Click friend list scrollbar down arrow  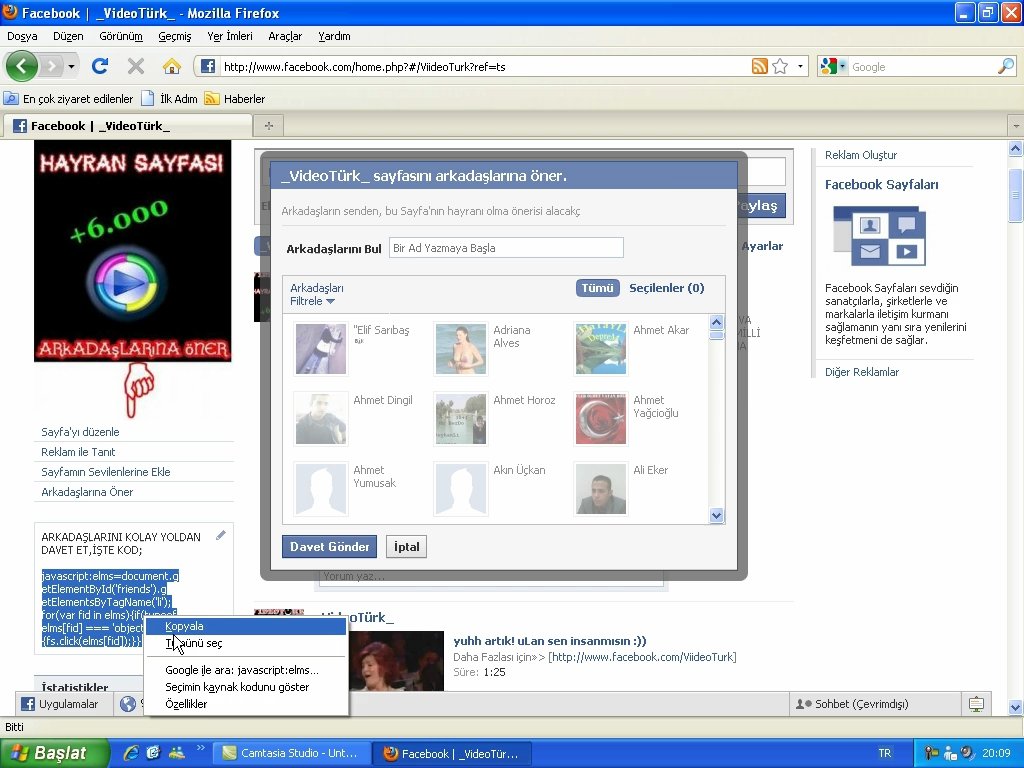716,515
